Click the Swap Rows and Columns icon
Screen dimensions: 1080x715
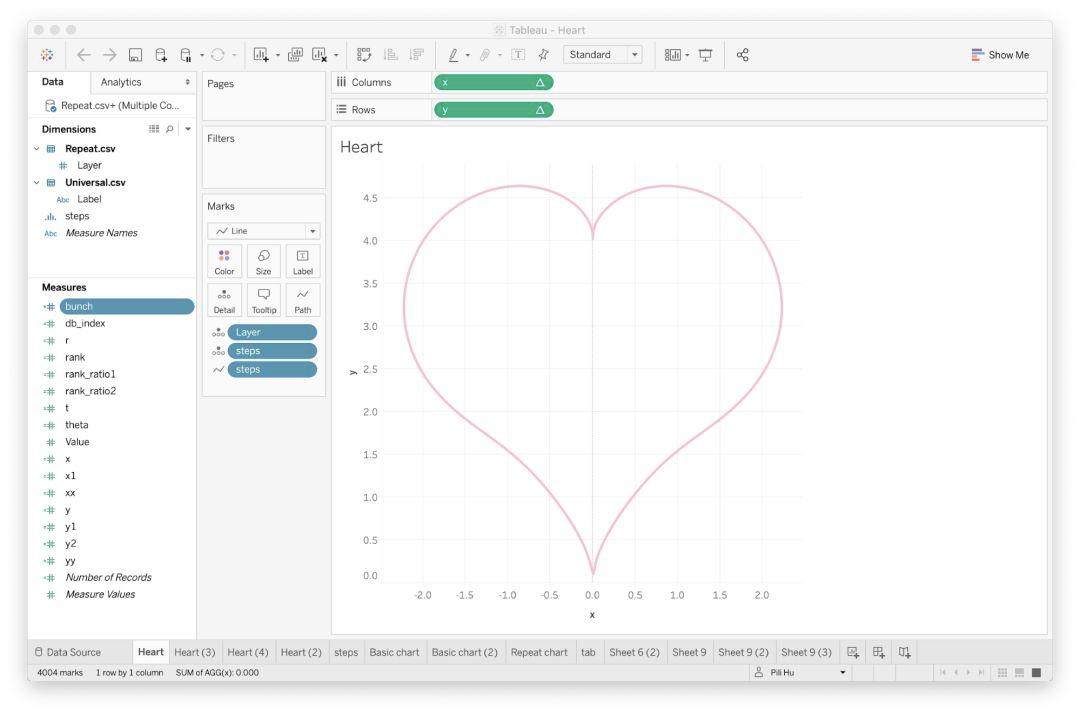pyautogui.click(x=363, y=55)
